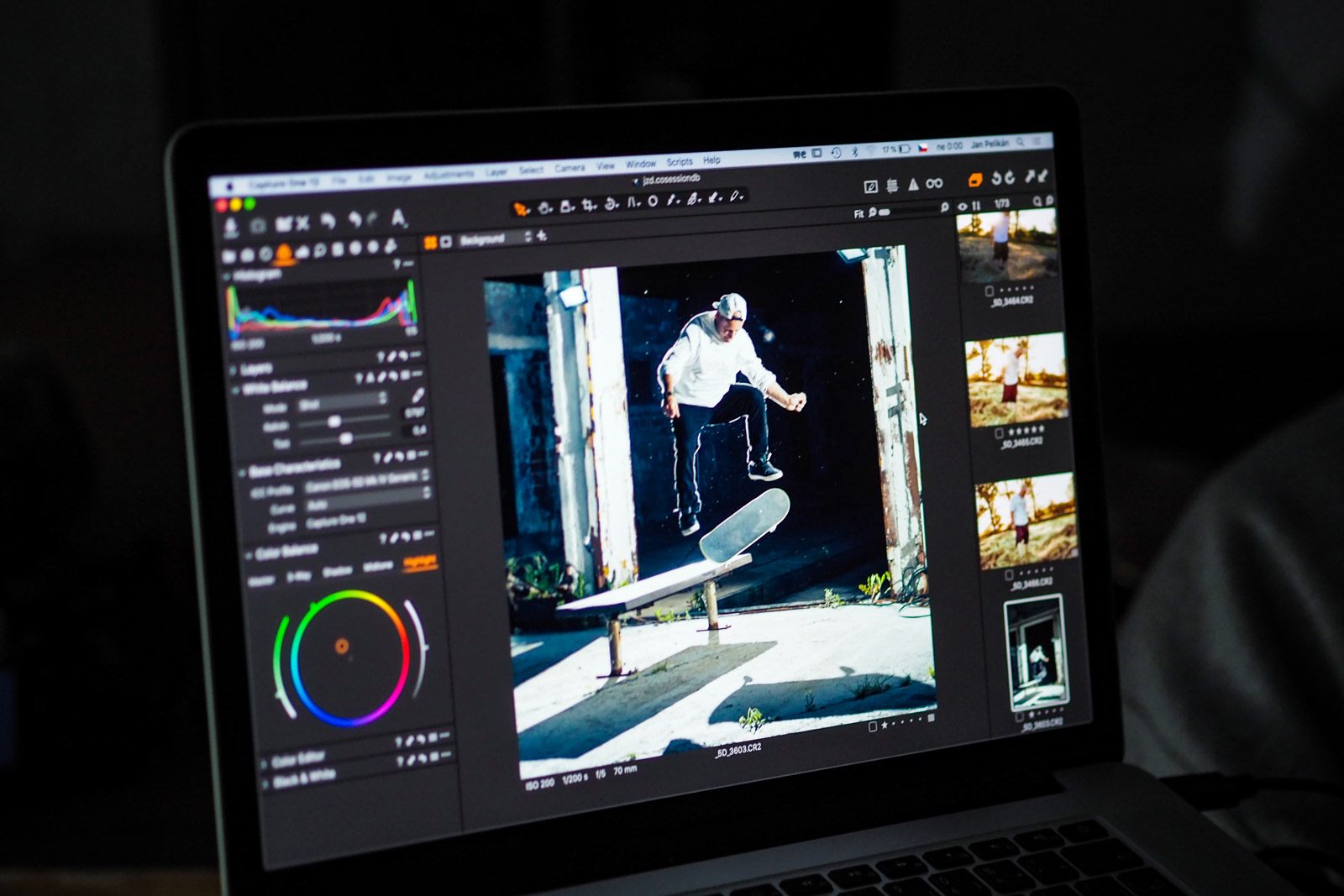Toggle proofing glasses icon
The image size is (1344, 896).
(x=934, y=182)
